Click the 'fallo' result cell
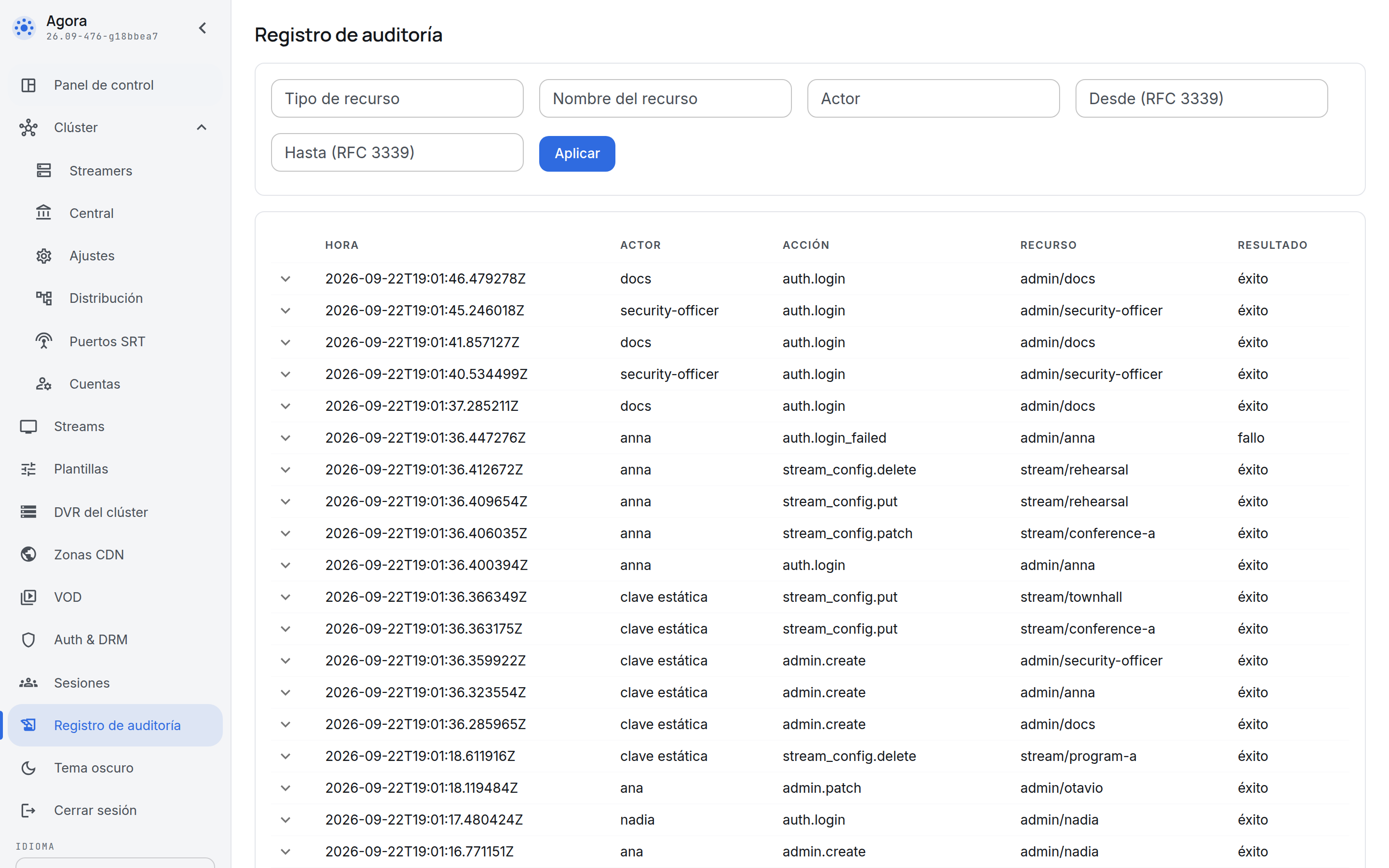This screenshot has height=868, width=1389. point(1251,438)
